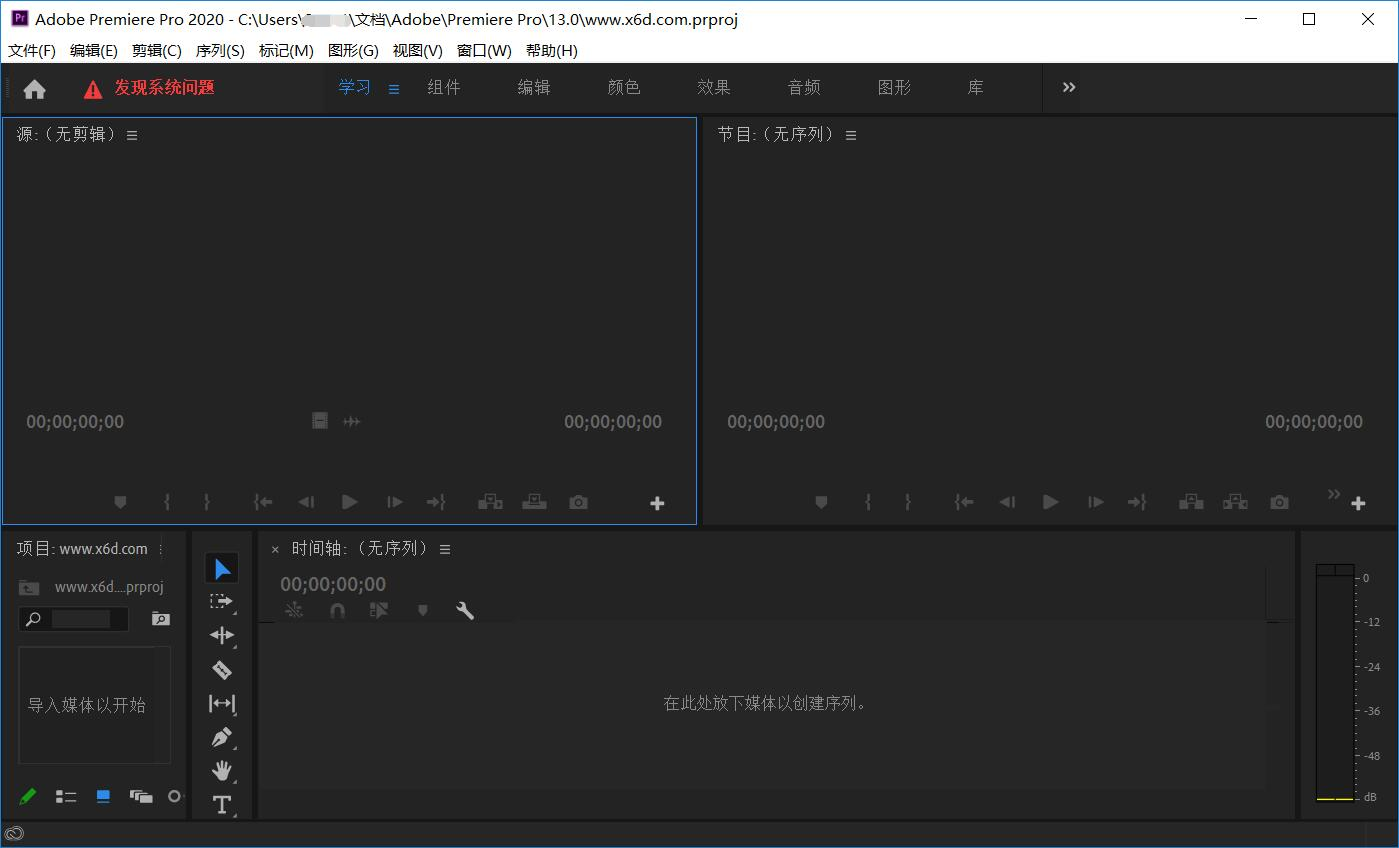Open the 文件(F) menu
Viewport: 1399px width, 848px height.
(x=32, y=51)
